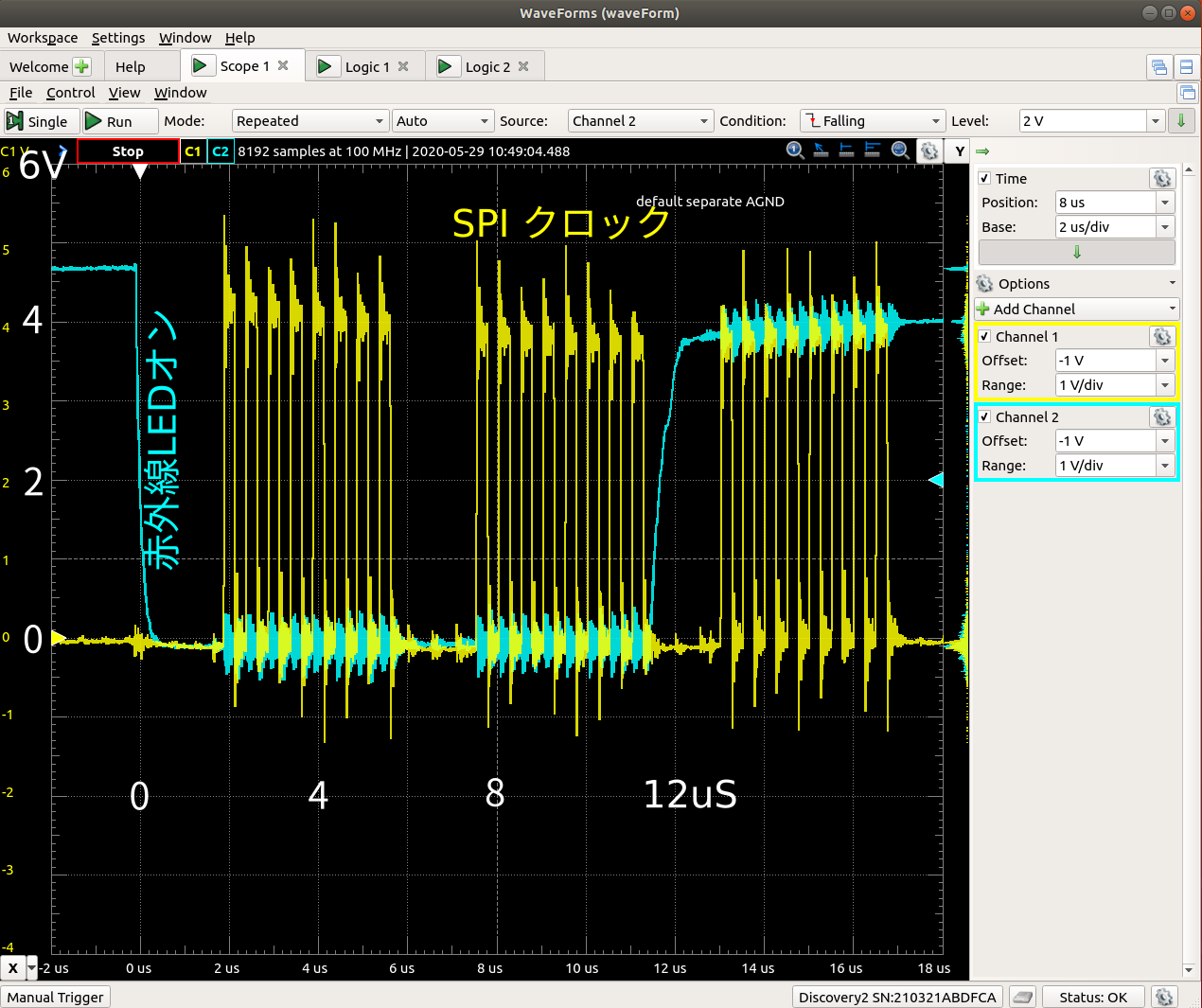Viewport: 1202px width, 1008px height.
Task: Expand the Source dropdown showing Channel 2
Action: (x=640, y=121)
